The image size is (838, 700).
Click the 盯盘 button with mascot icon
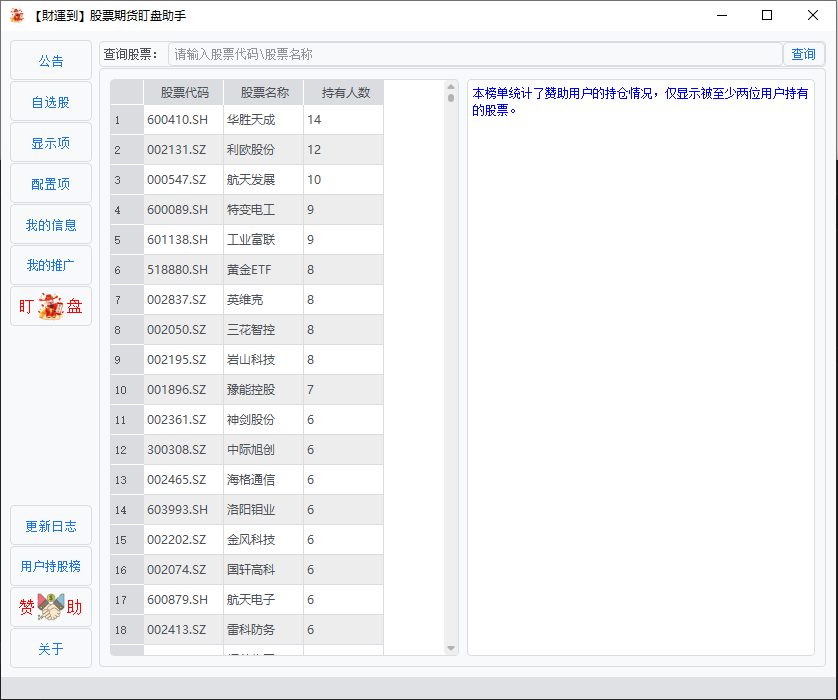[x=51, y=306]
